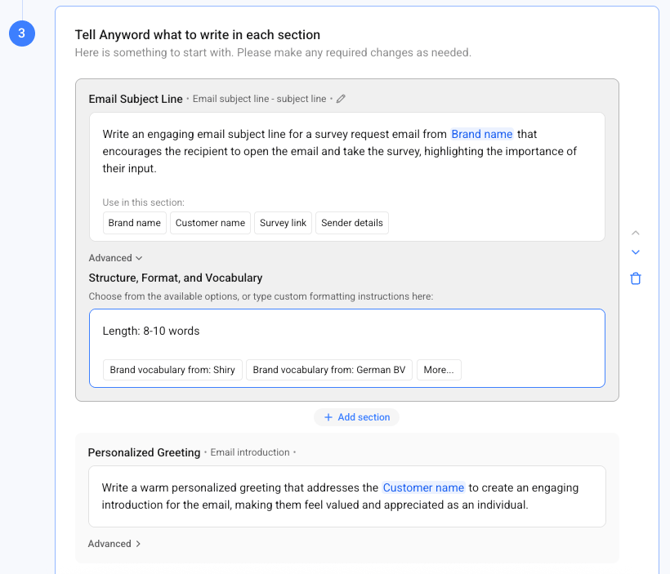Expand Advanced under Personalized Greeting
Viewport: 670px width, 574px height.
114,544
